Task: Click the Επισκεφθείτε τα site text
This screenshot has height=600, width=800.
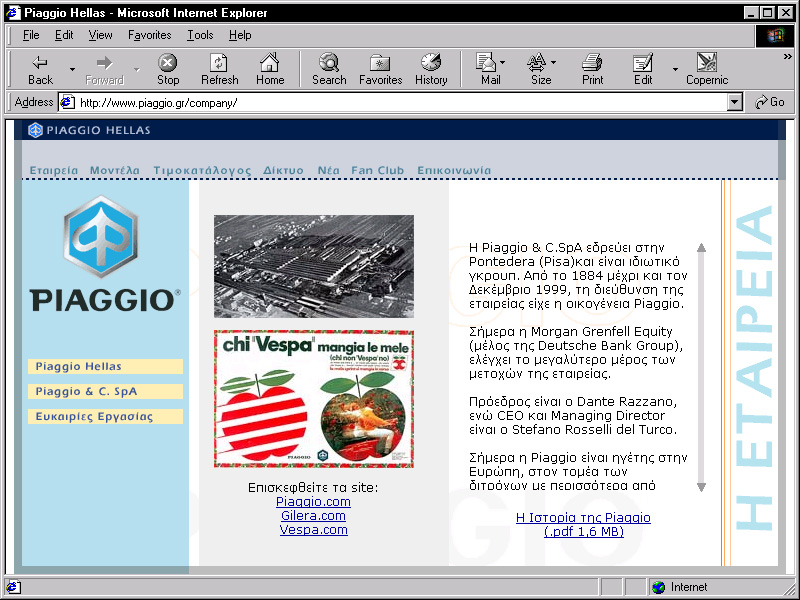Action: (x=313, y=487)
